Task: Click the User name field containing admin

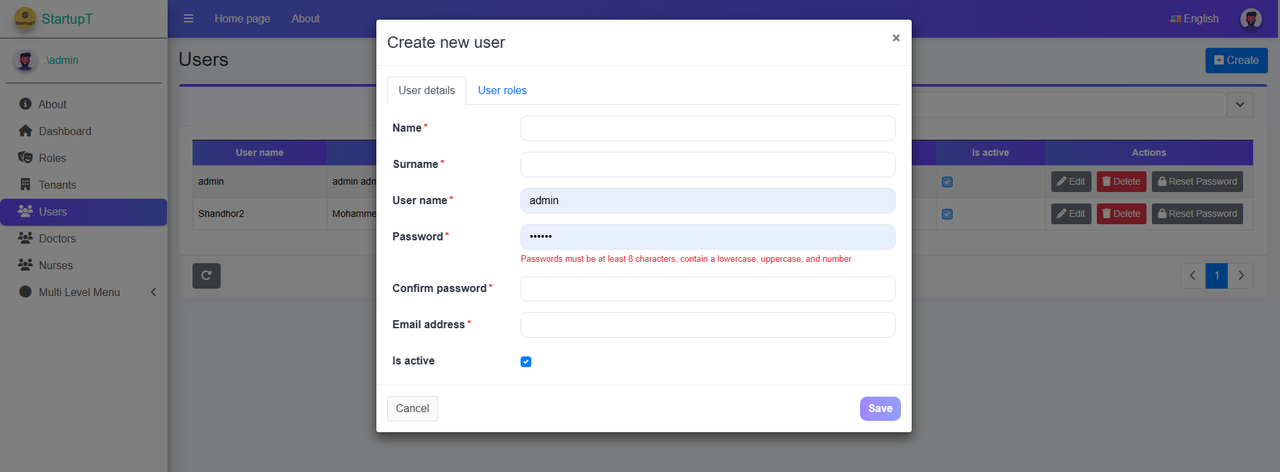Action: [708, 200]
